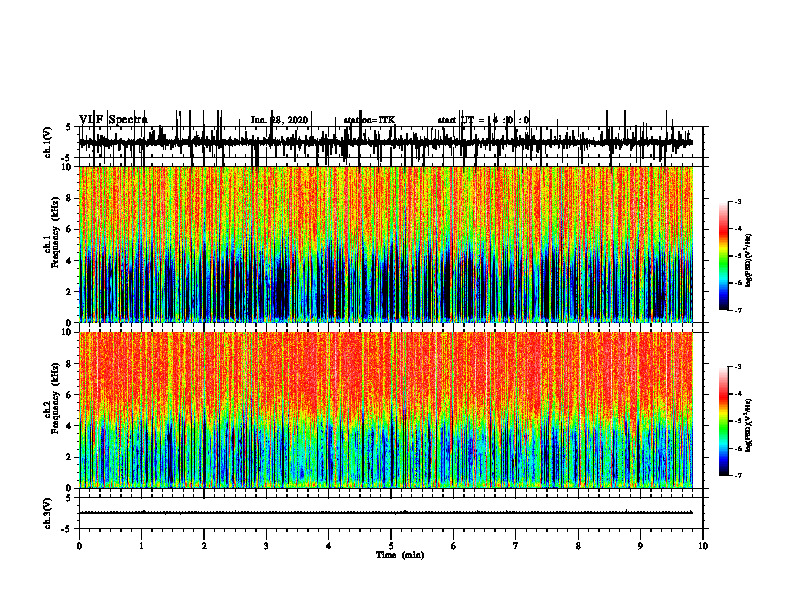Click the ch.1 spectrogram color bar
Screen dimensions: 792x612
tap(724, 256)
